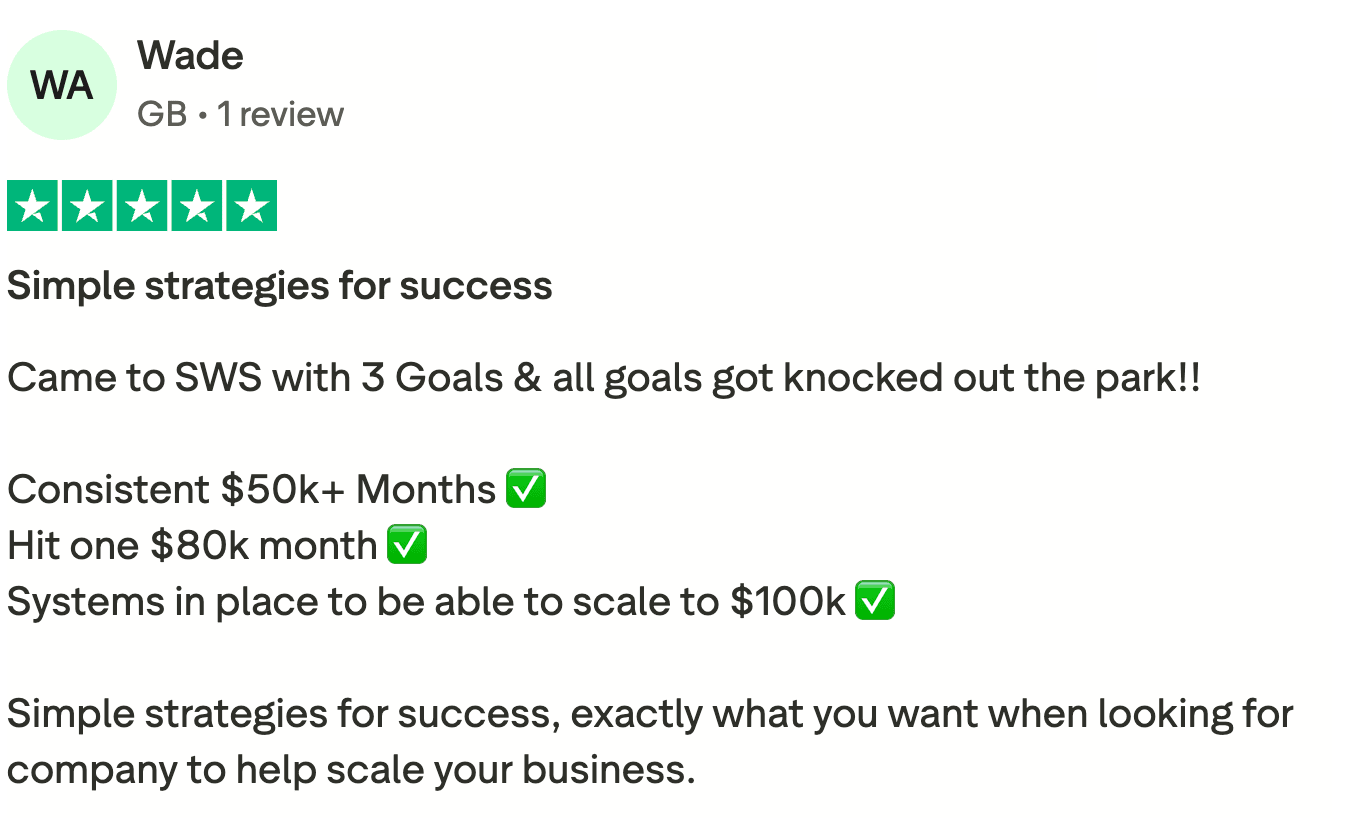Click the 'knocked out the park!!' phrase
This screenshot has width=1358, height=818.
991,379
